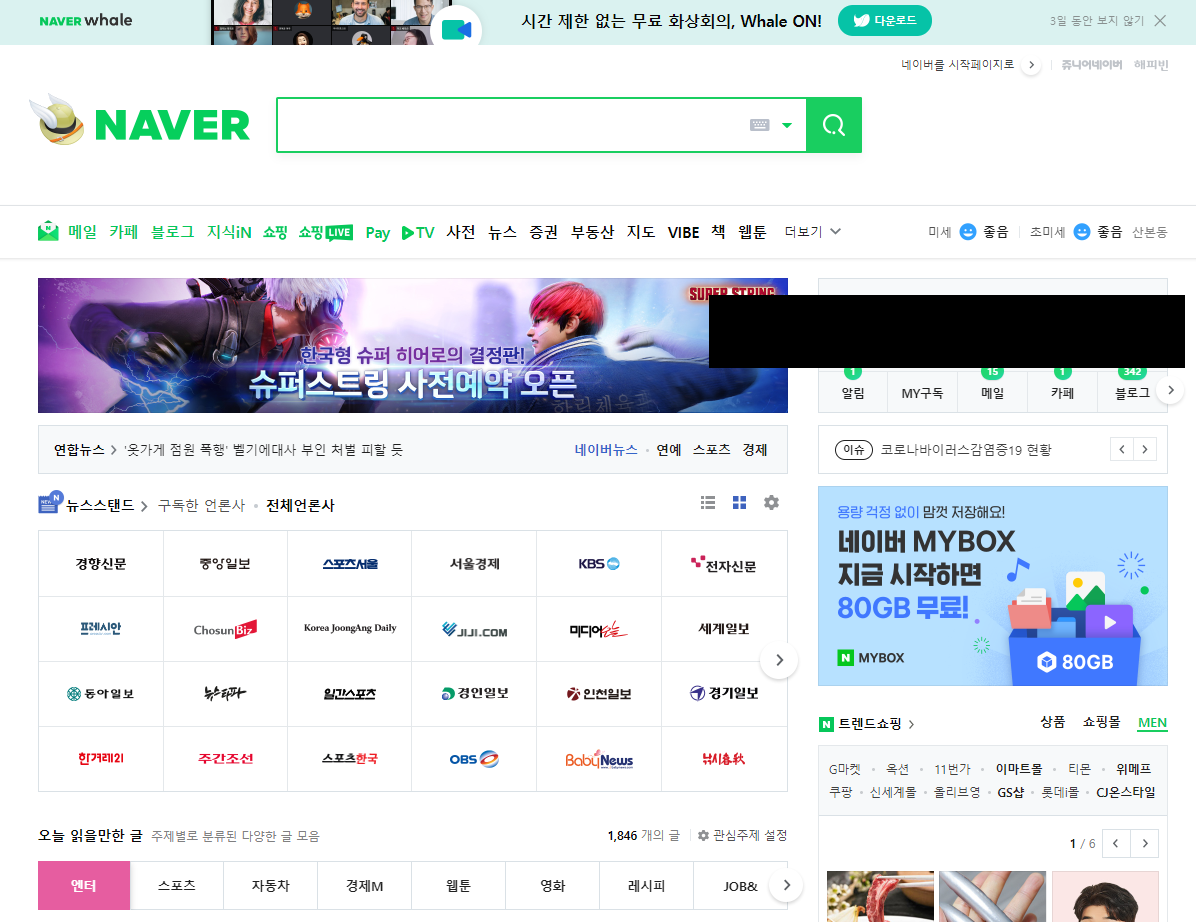Screen dimensions: 1196x922
Task: Open the 동아일보 newsstand logo
Action: click(101, 694)
